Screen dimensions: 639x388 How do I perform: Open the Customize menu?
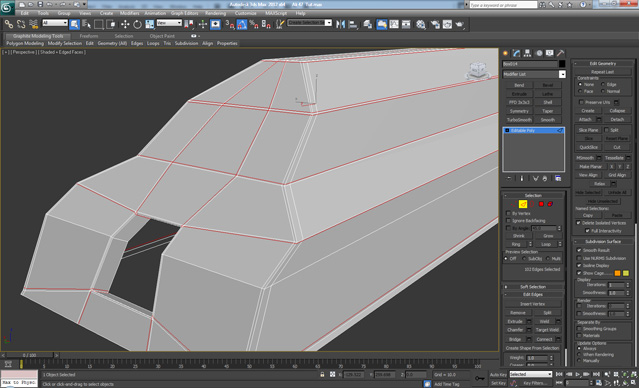point(246,13)
